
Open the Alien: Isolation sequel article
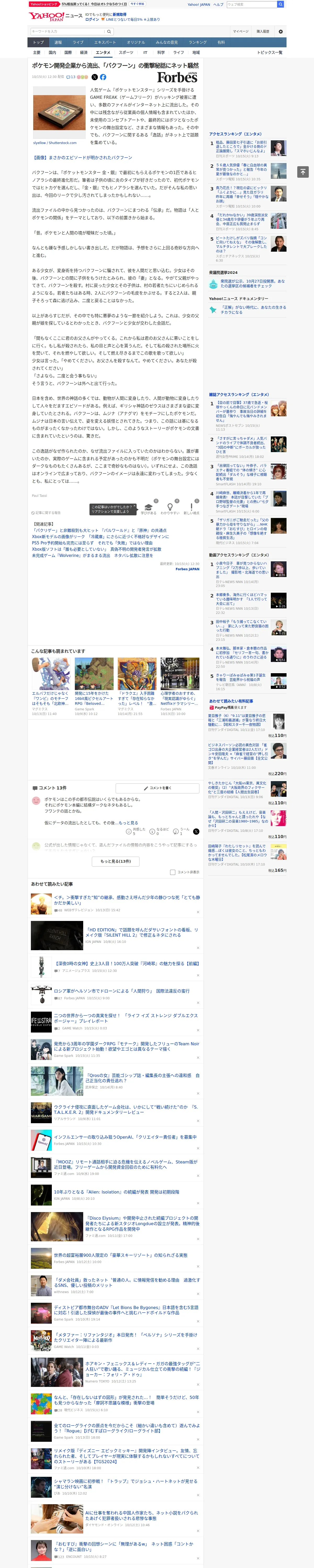(x=116, y=1192)
